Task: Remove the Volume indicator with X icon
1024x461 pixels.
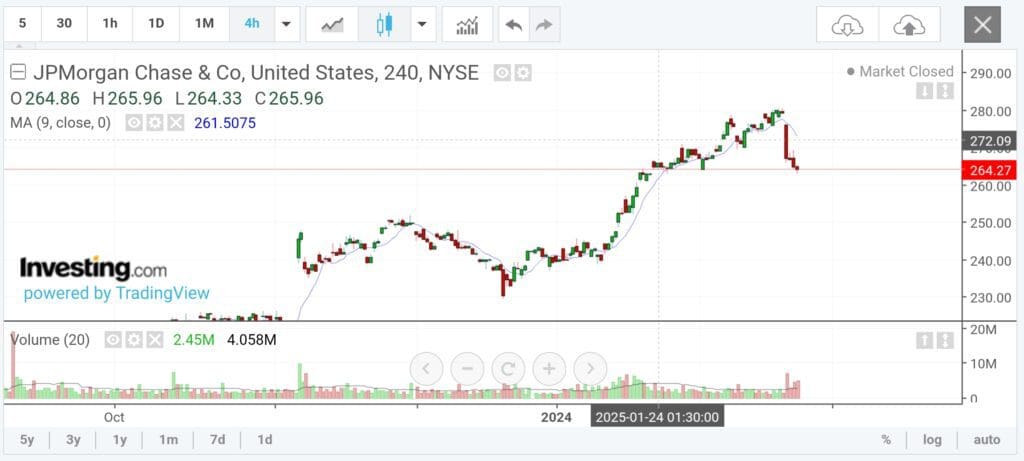Action: coord(154,340)
